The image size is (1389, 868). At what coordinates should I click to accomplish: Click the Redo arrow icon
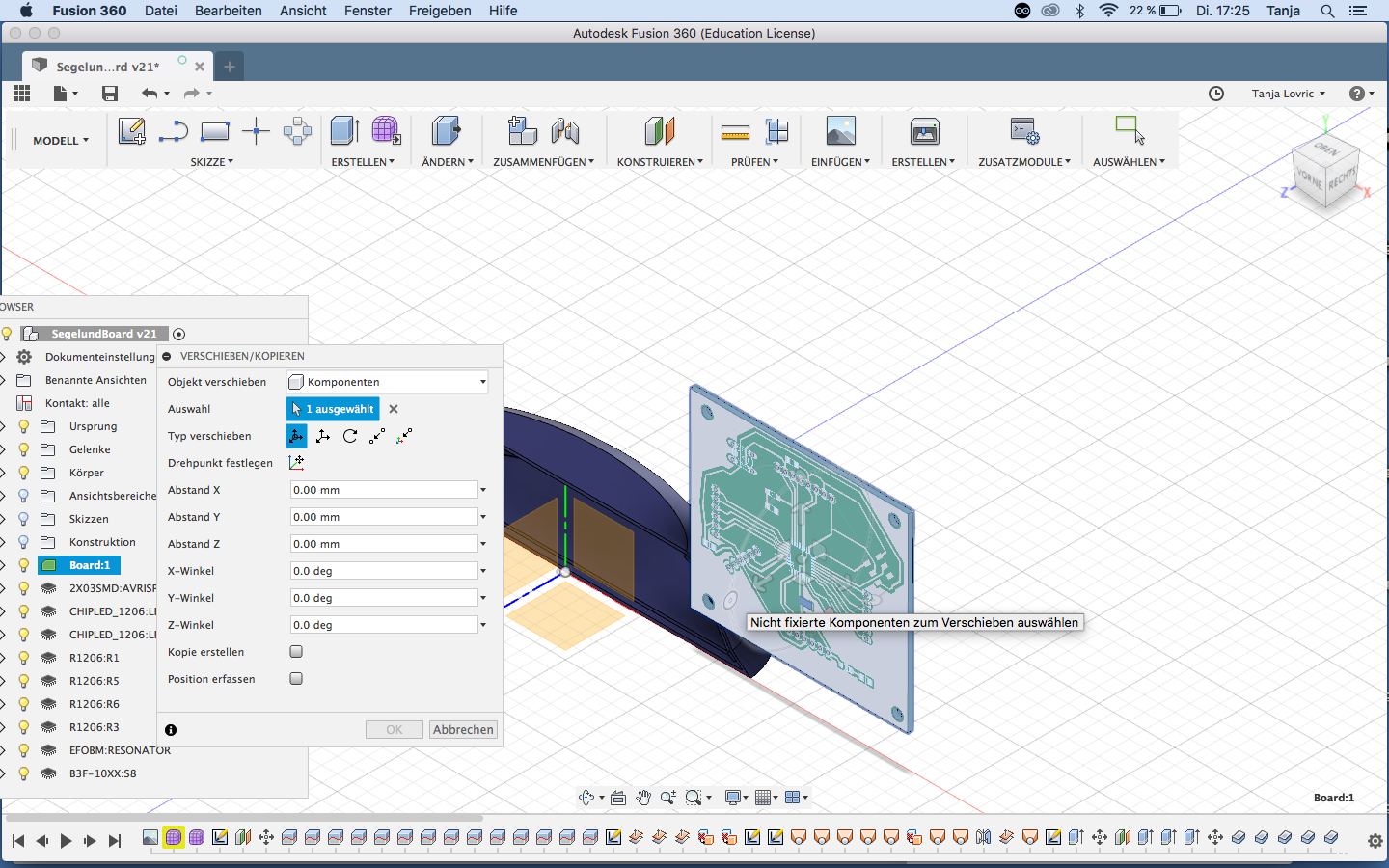[191, 94]
